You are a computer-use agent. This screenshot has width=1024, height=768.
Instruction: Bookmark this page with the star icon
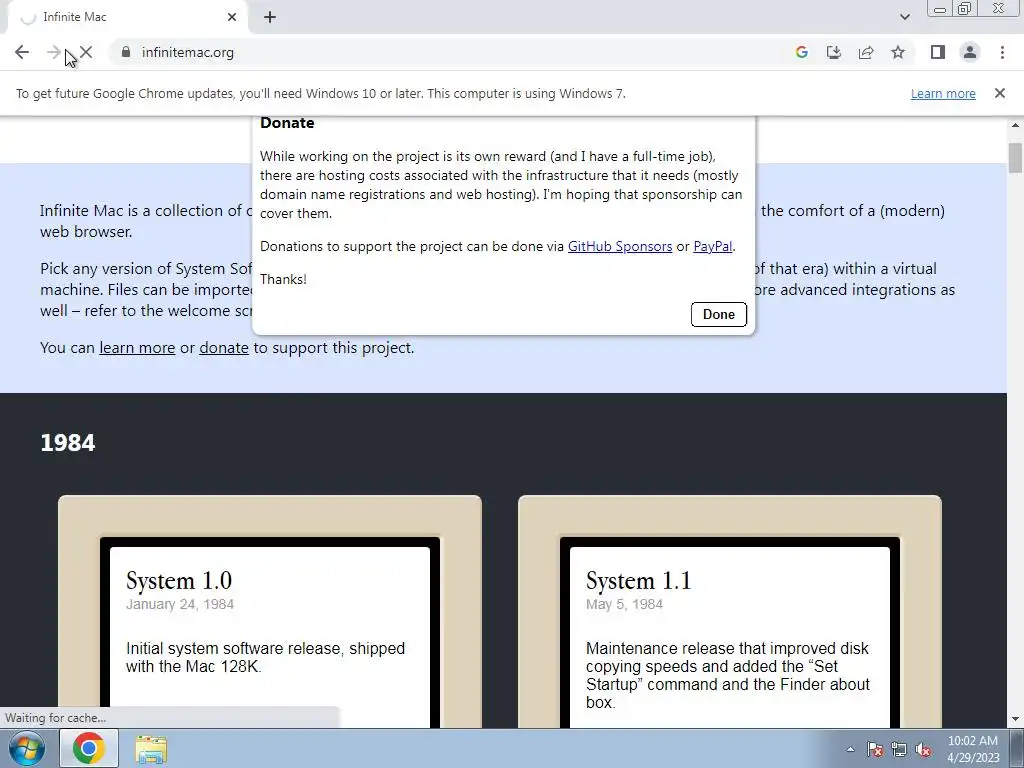coord(898,52)
